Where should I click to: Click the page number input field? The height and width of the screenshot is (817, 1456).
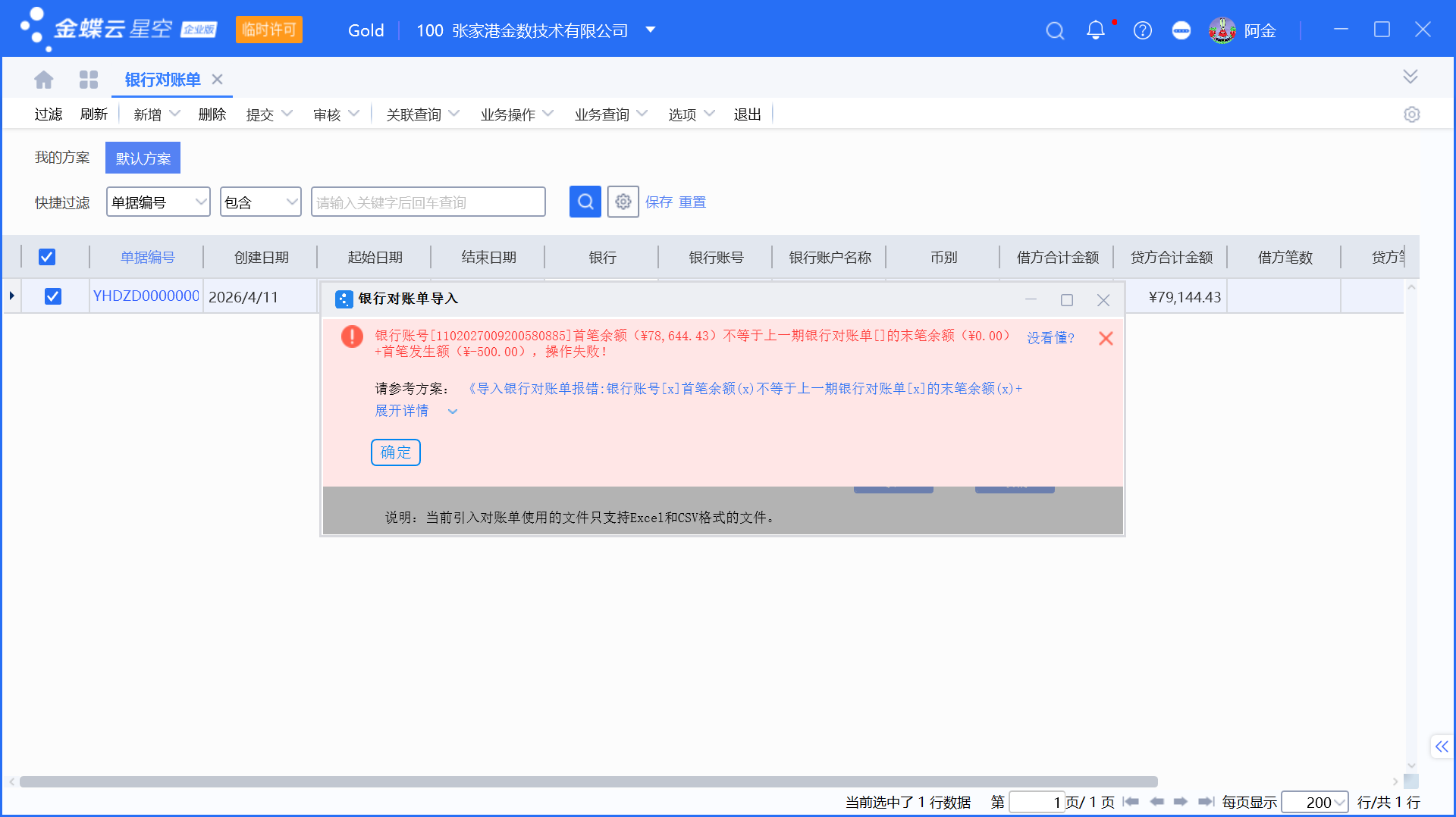click(1037, 802)
